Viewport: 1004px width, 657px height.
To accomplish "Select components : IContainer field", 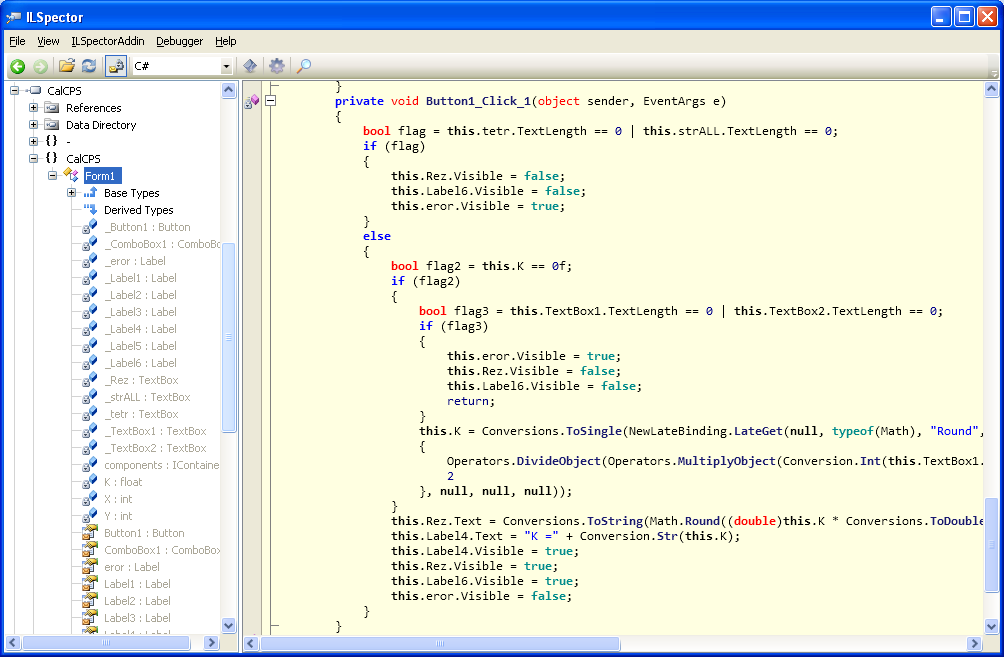I will coord(162,465).
